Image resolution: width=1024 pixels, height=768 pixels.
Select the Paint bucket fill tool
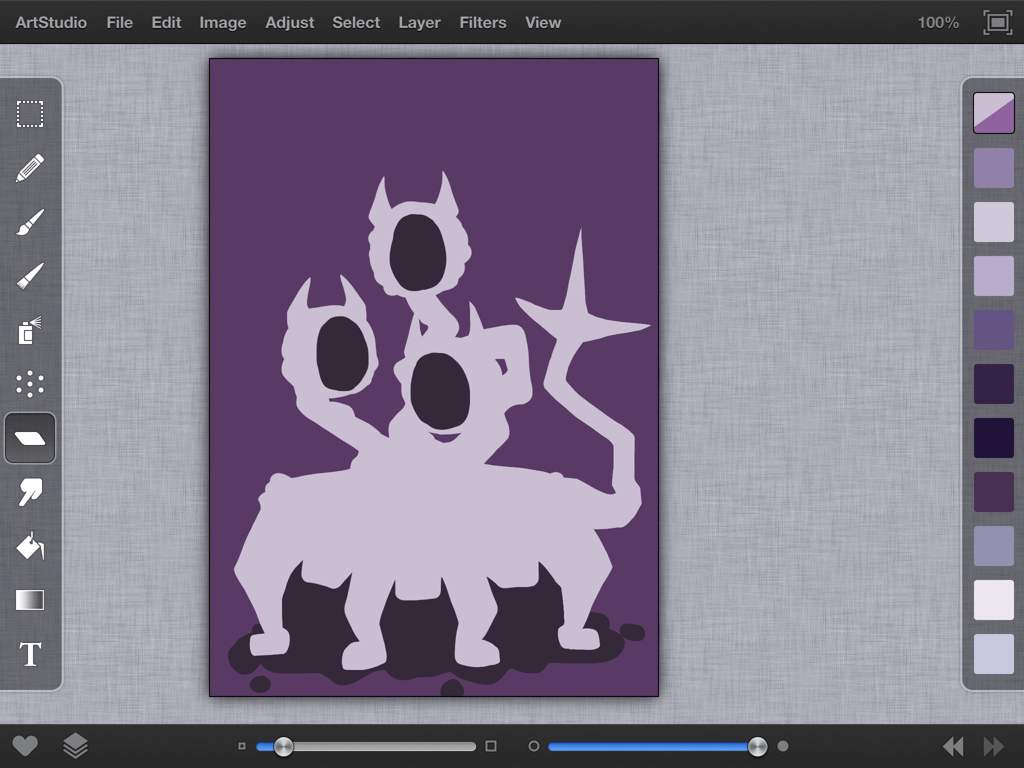30,546
